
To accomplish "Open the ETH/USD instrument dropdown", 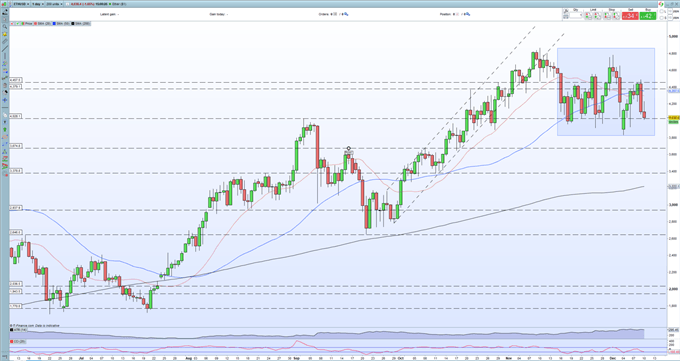I will pyautogui.click(x=21, y=4).
